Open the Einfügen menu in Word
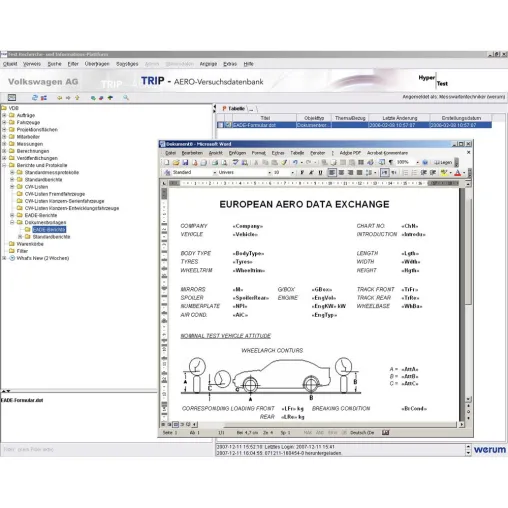This screenshot has width=508, height=508. (x=237, y=153)
